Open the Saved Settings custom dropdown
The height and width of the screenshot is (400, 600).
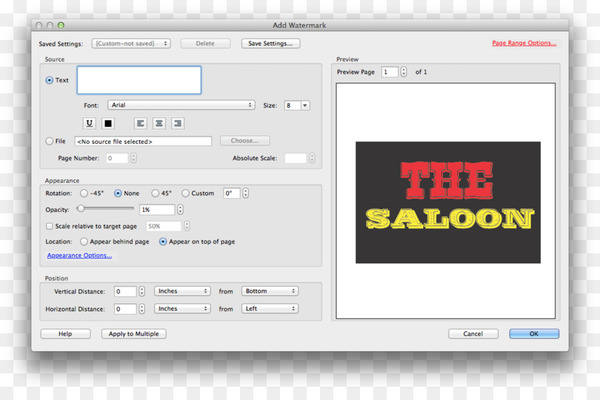click(131, 44)
